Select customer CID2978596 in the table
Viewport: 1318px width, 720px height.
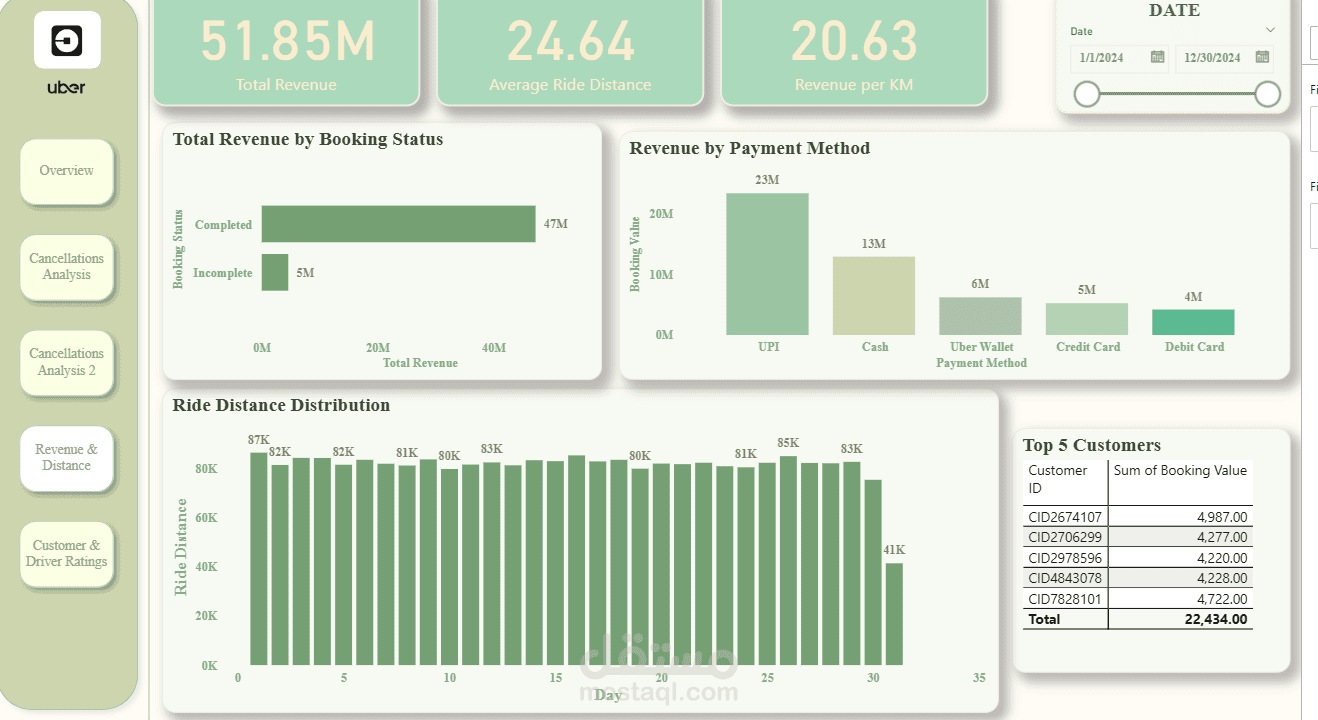[1065, 558]
